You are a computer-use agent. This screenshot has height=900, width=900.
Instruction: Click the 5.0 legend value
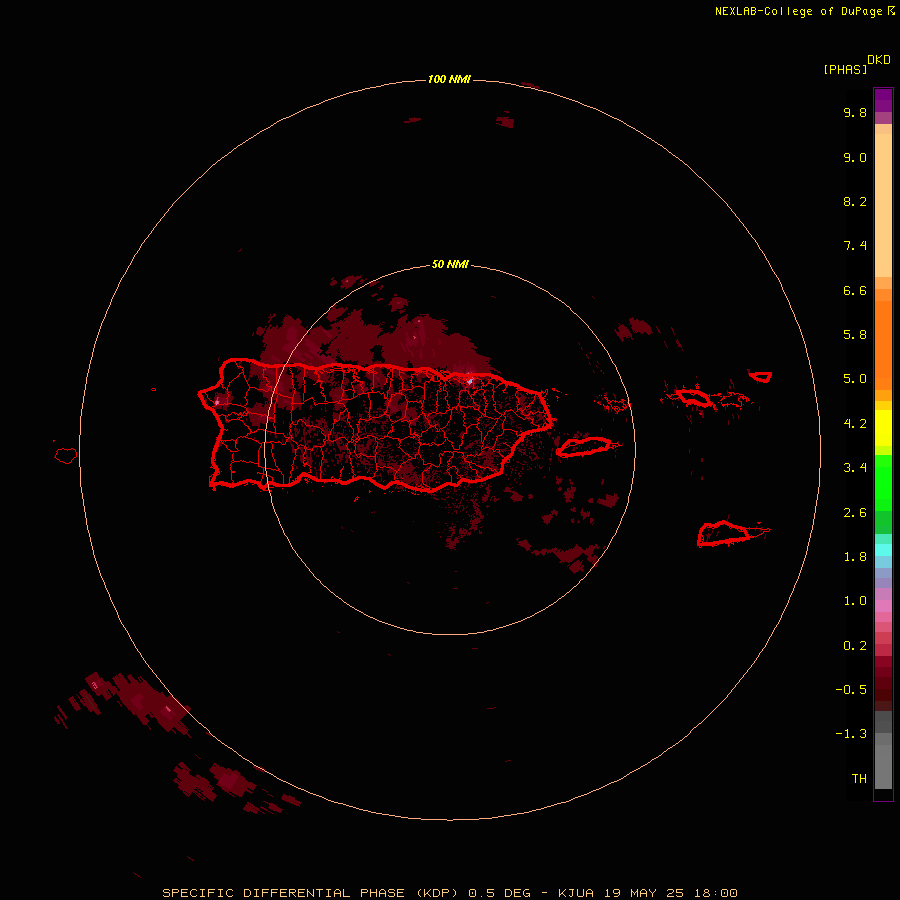(855, 379)
